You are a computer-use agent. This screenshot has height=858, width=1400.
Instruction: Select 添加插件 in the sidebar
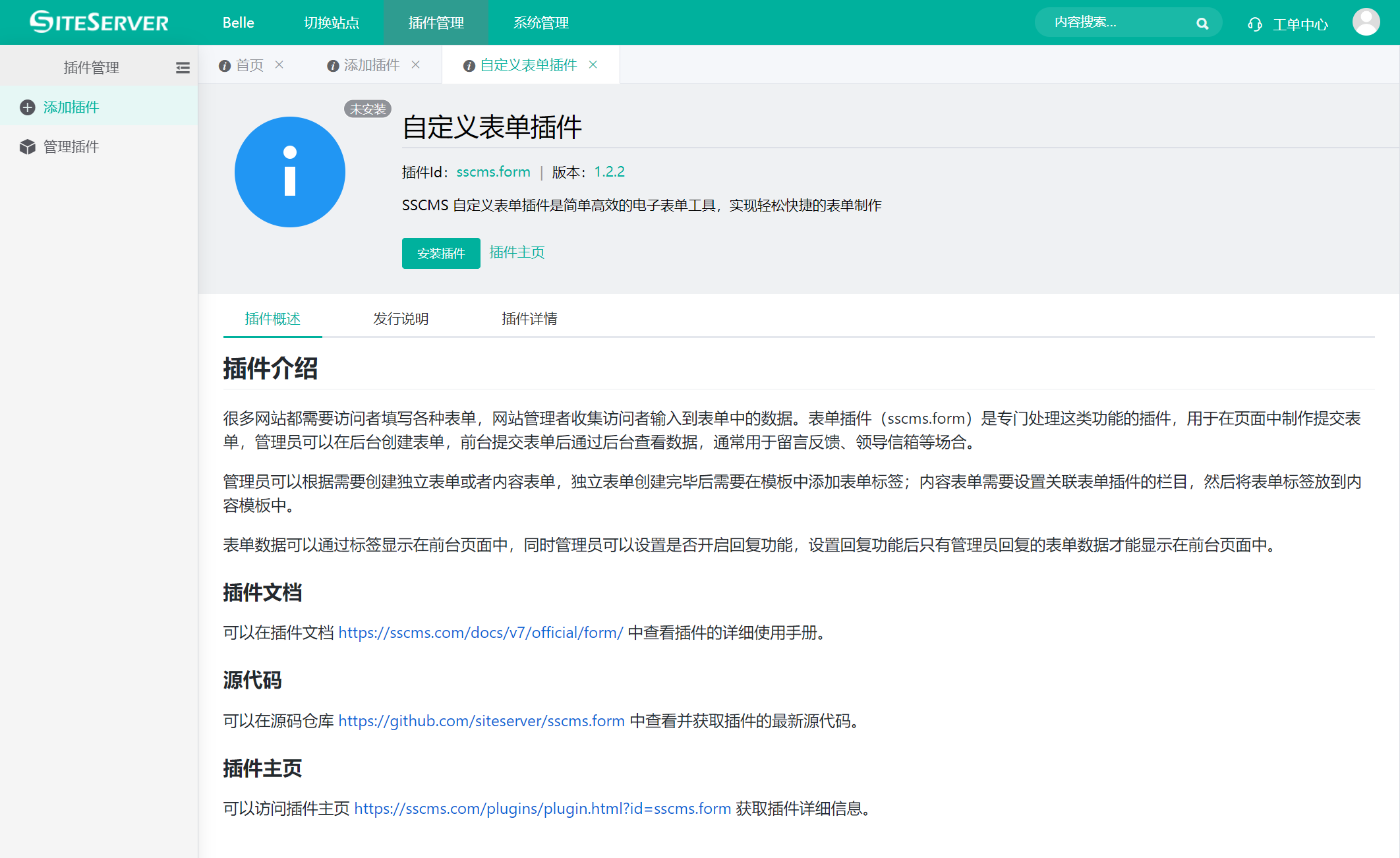[71, 107]
